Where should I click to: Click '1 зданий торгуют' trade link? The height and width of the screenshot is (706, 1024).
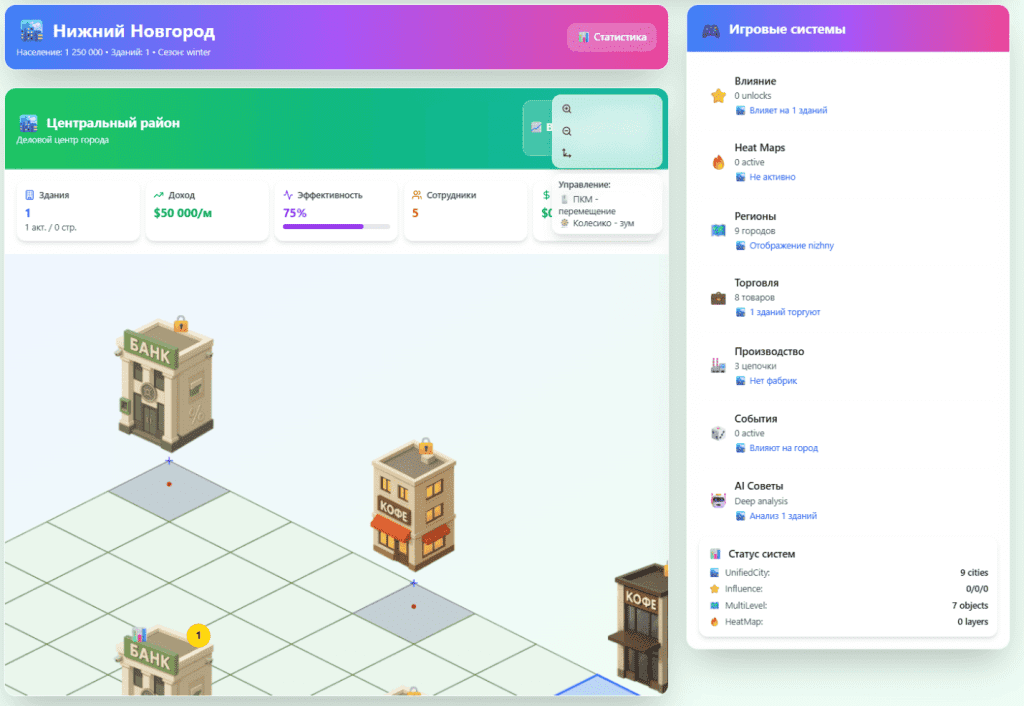pyautogui.click(x=784, y=312)
